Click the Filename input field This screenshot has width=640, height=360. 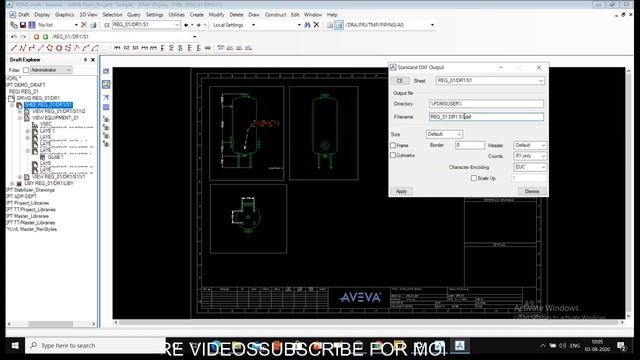[x=486, y=117]
